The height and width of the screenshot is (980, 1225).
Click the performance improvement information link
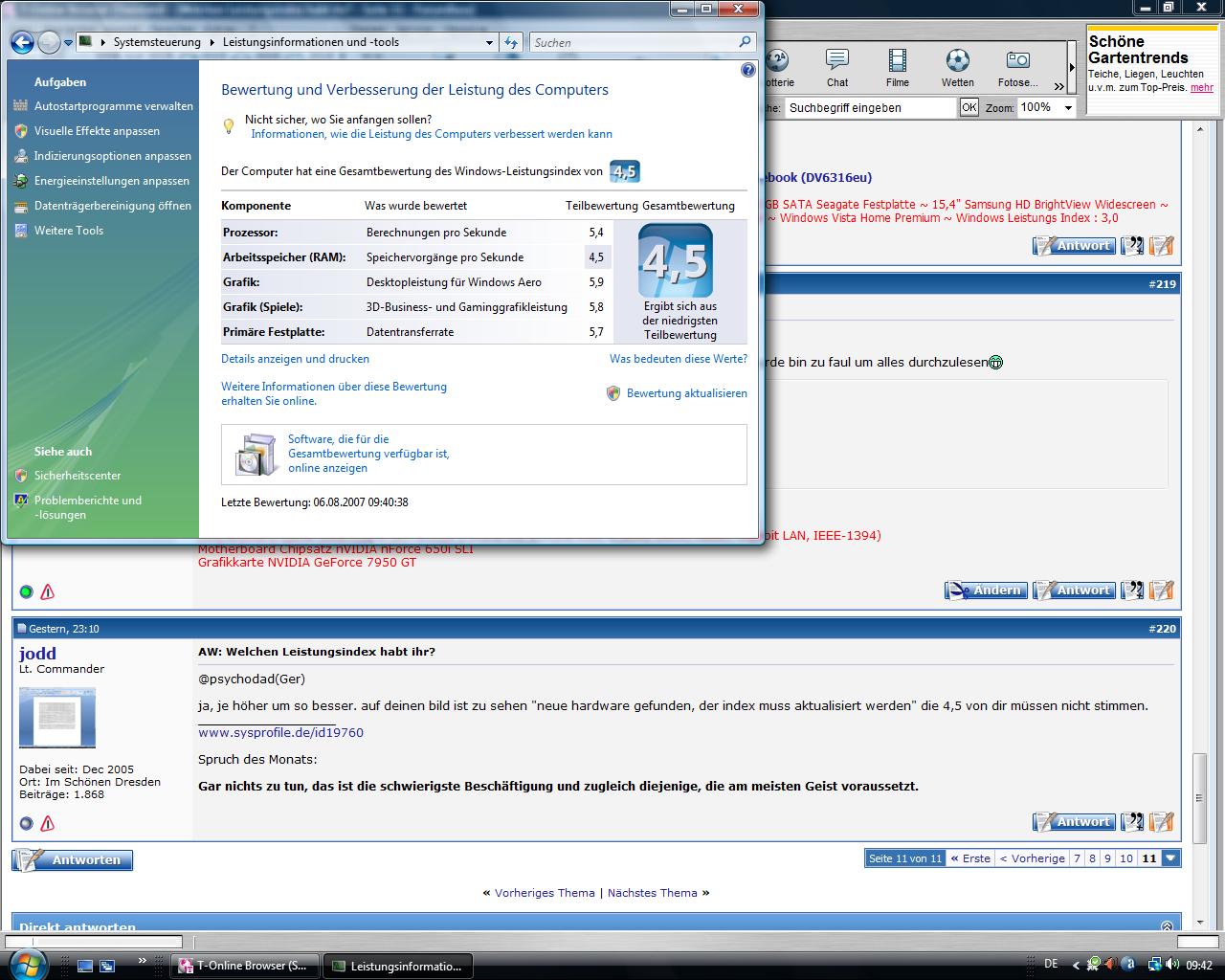432,134
